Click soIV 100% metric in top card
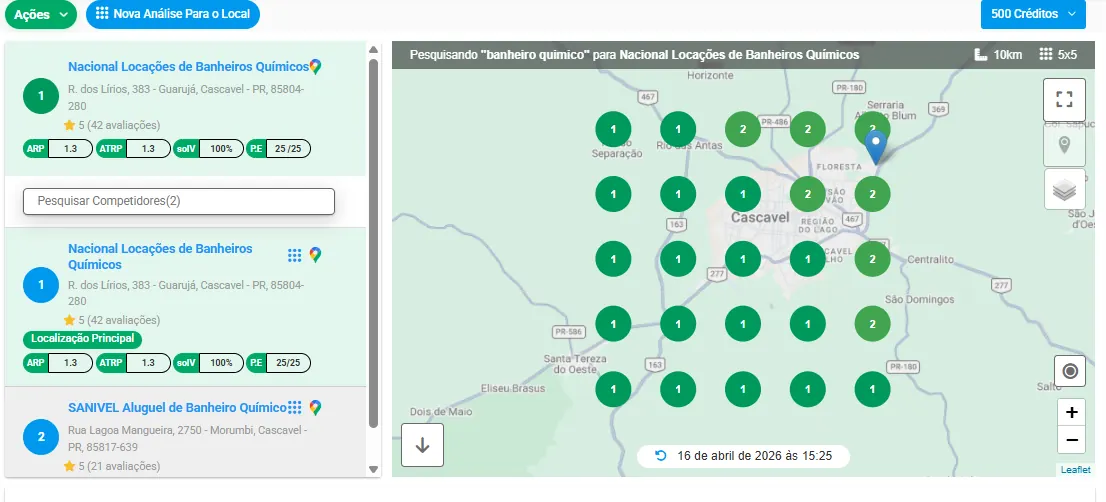This screenshot has width=1106, height=502. tap(208, 149)
